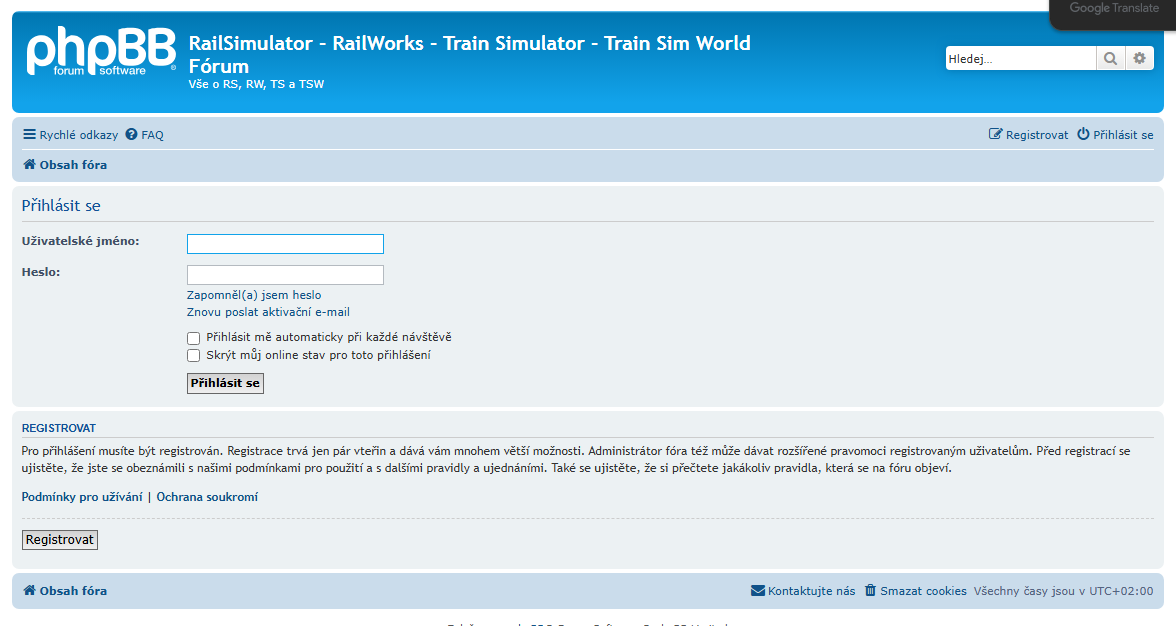Click the hamburger icon beside Rychlé odkazy
Screen dimensions: 1176x626
(x=29, y=134)
